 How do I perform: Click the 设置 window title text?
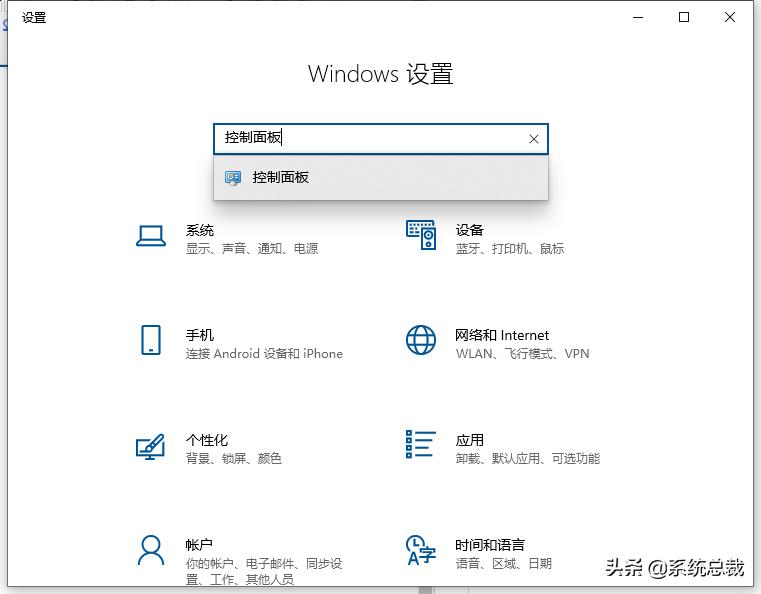pos(34,17)
